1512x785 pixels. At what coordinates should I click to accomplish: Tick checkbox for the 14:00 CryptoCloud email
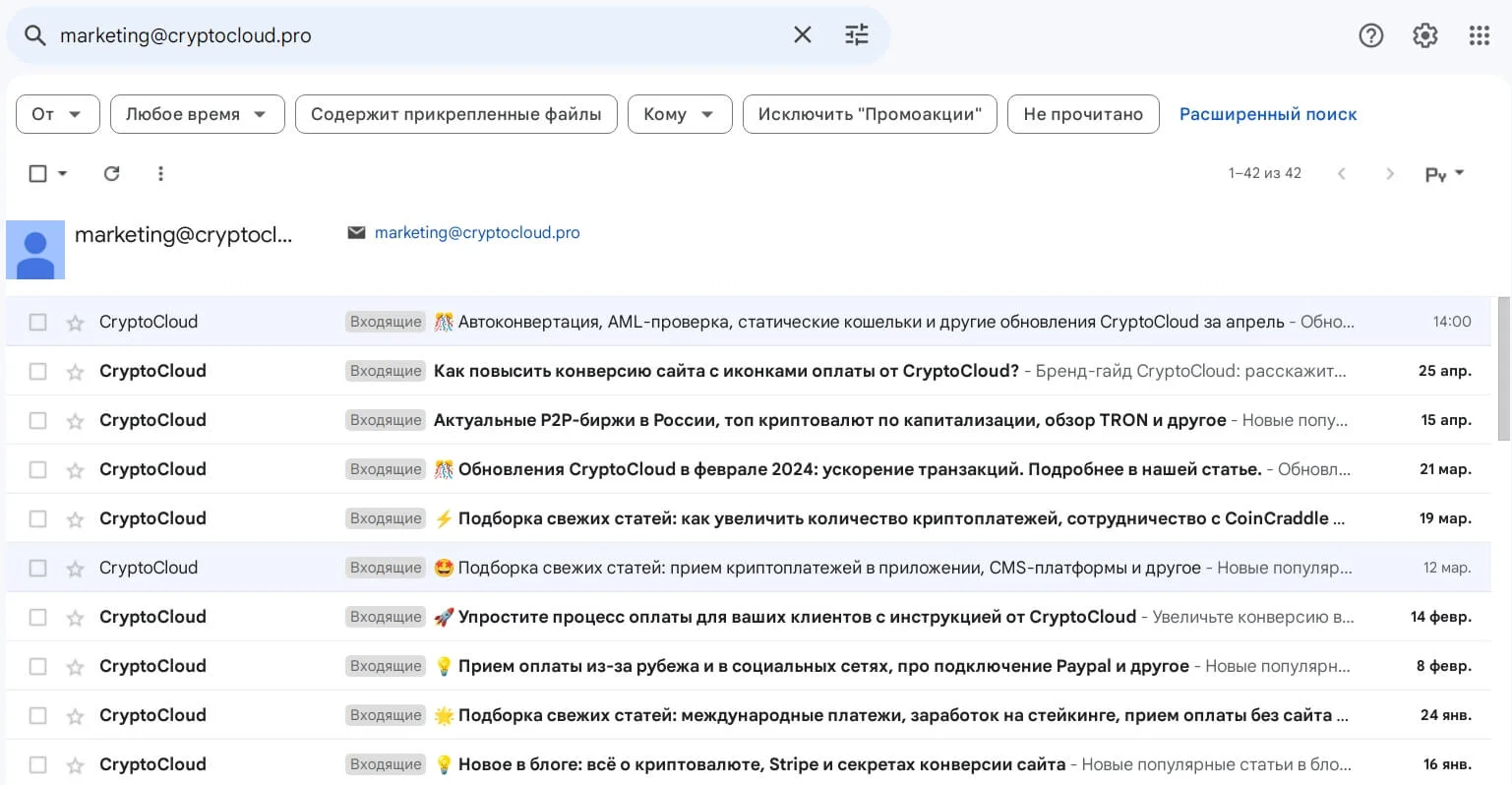click(37, 322)
